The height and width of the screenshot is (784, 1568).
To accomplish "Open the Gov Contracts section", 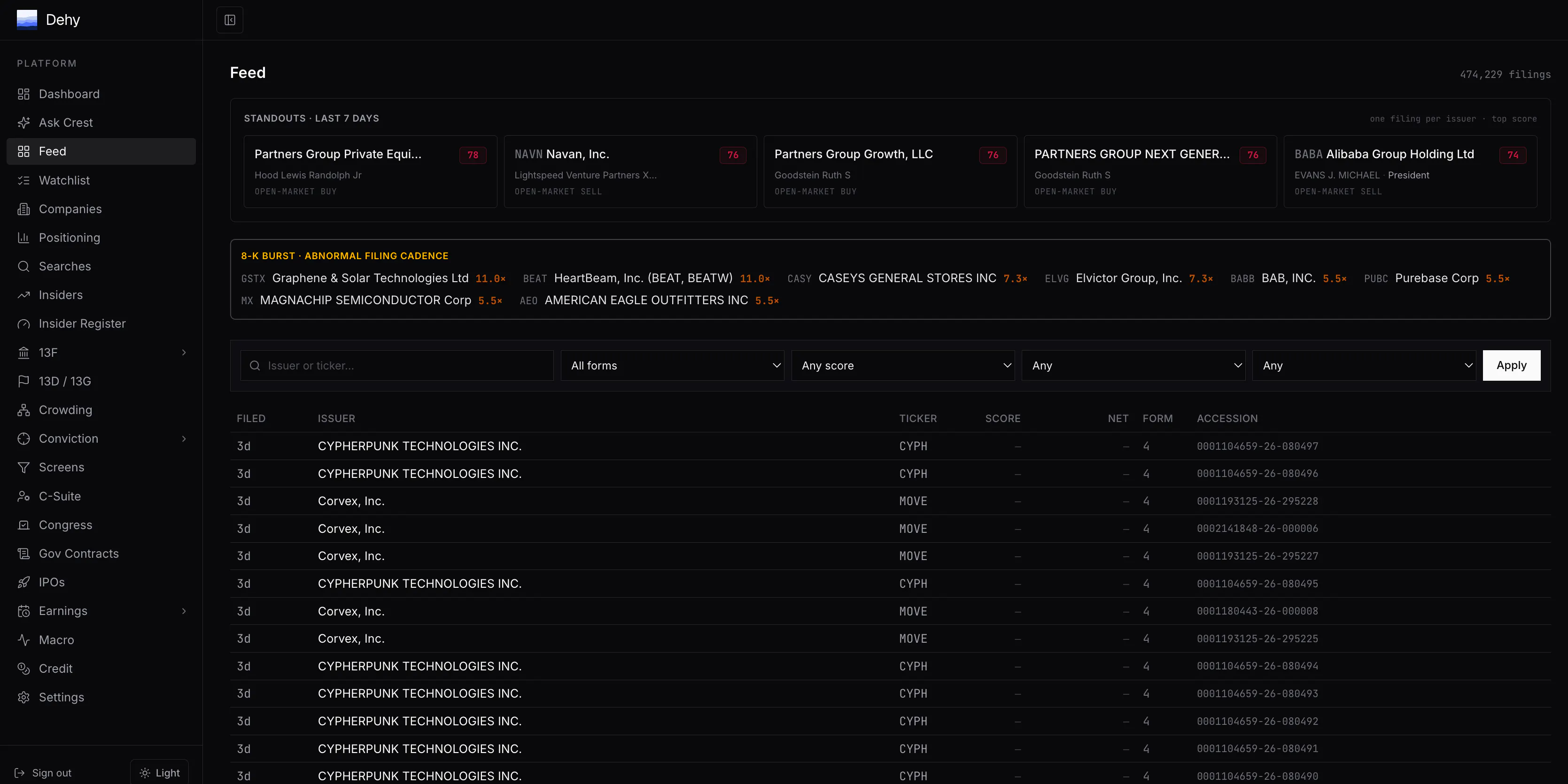I will pyautogui.click(x=101, y=553).
